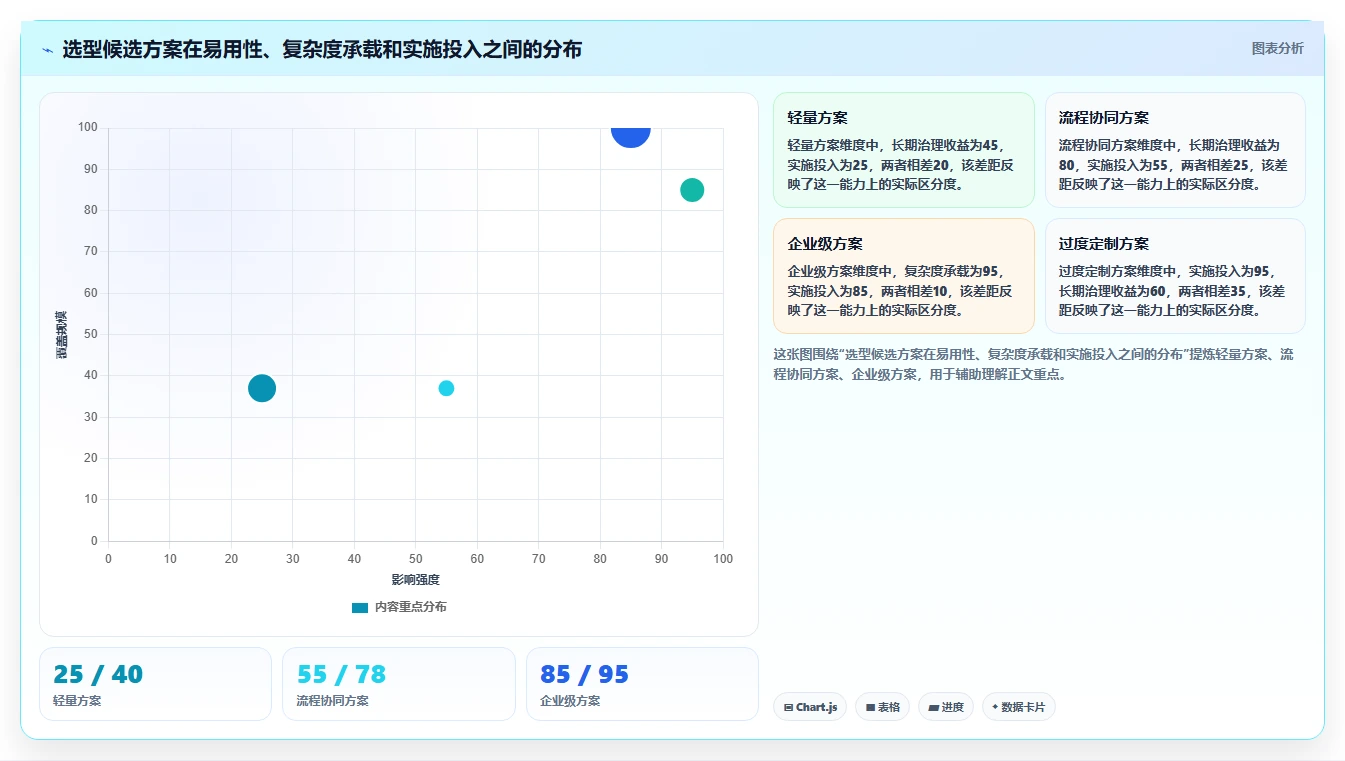Click the 轻量方案 card description text

tap(901, 164)
